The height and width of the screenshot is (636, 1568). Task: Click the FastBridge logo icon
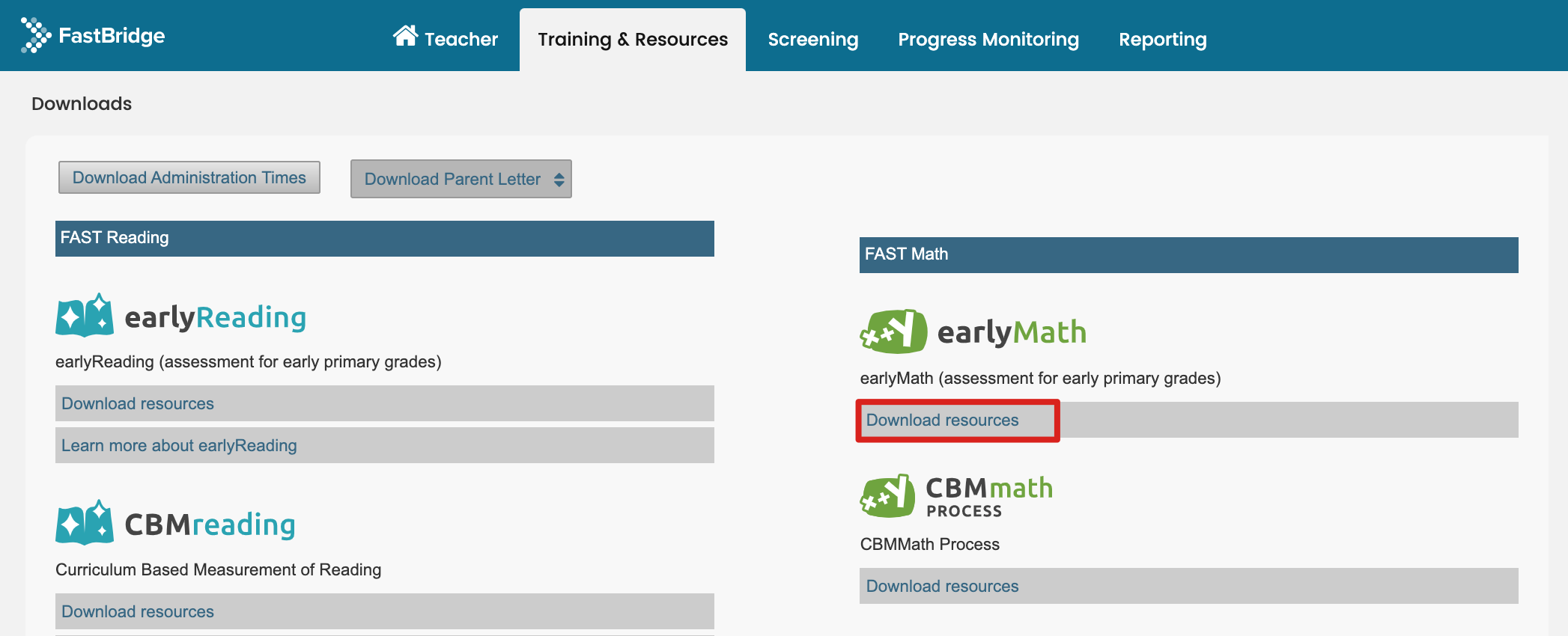tap(35, 35)
